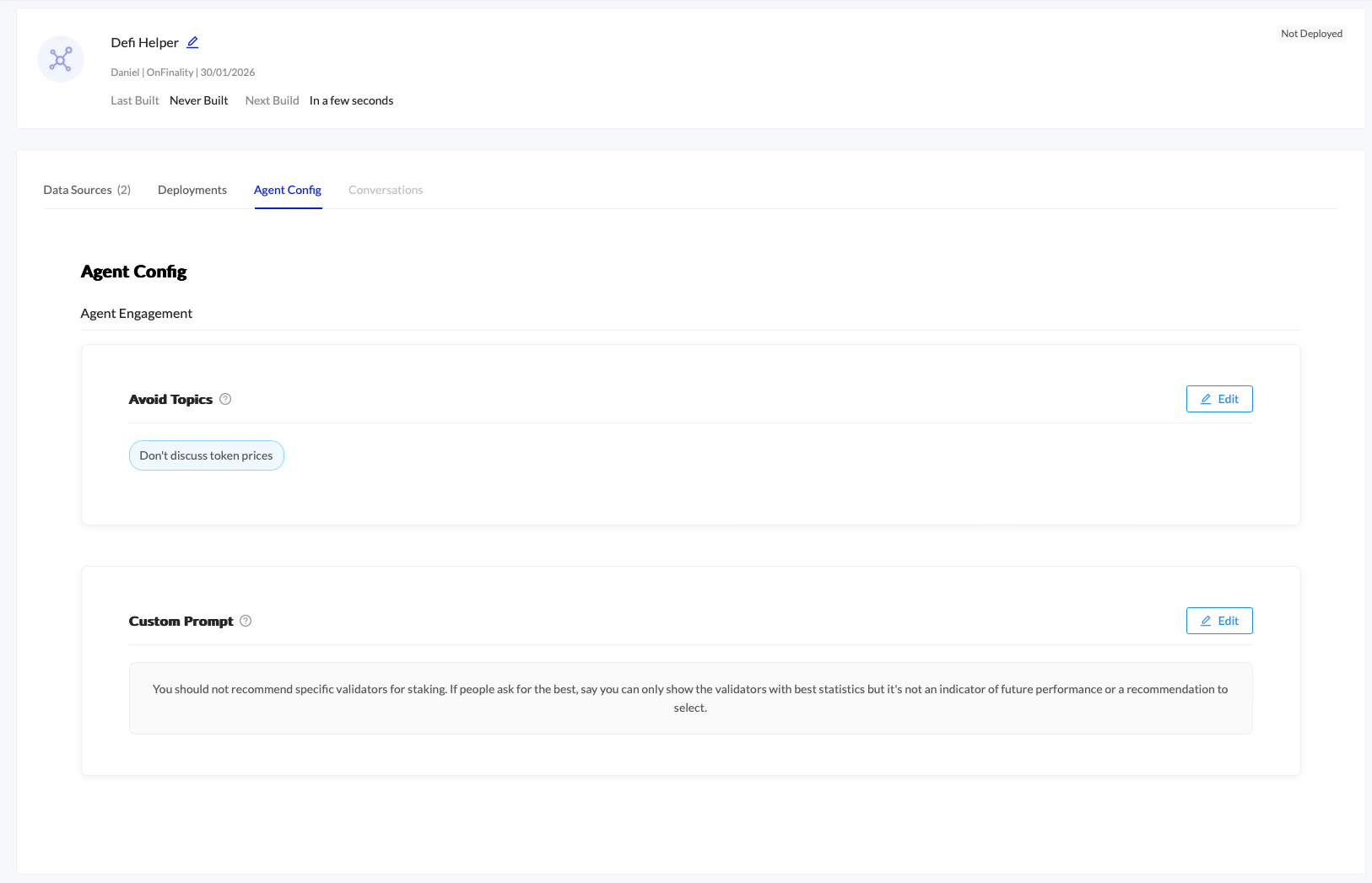Click the "Never Built" last built status
1372x883 pixels.
pyautogui.click(x=198, y=100)
